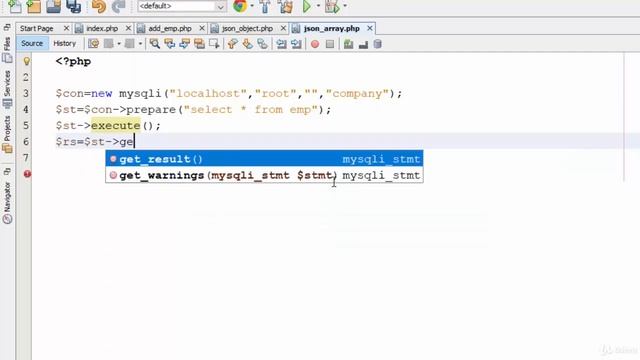The height and width of the screenshot is (360, 640).
Task: Expand the Run Project dropdown arrow
Action: point(318,6)
